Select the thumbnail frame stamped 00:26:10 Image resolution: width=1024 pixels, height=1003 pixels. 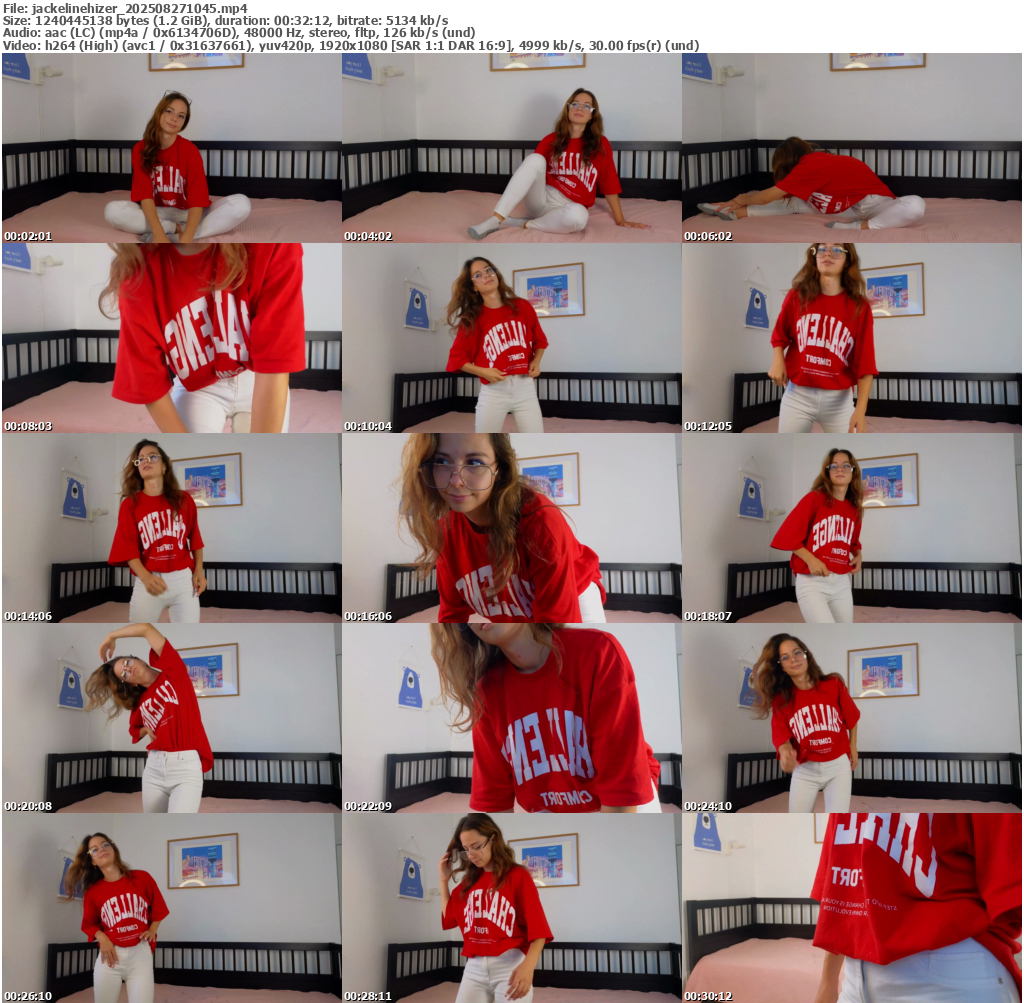[172, 908]
